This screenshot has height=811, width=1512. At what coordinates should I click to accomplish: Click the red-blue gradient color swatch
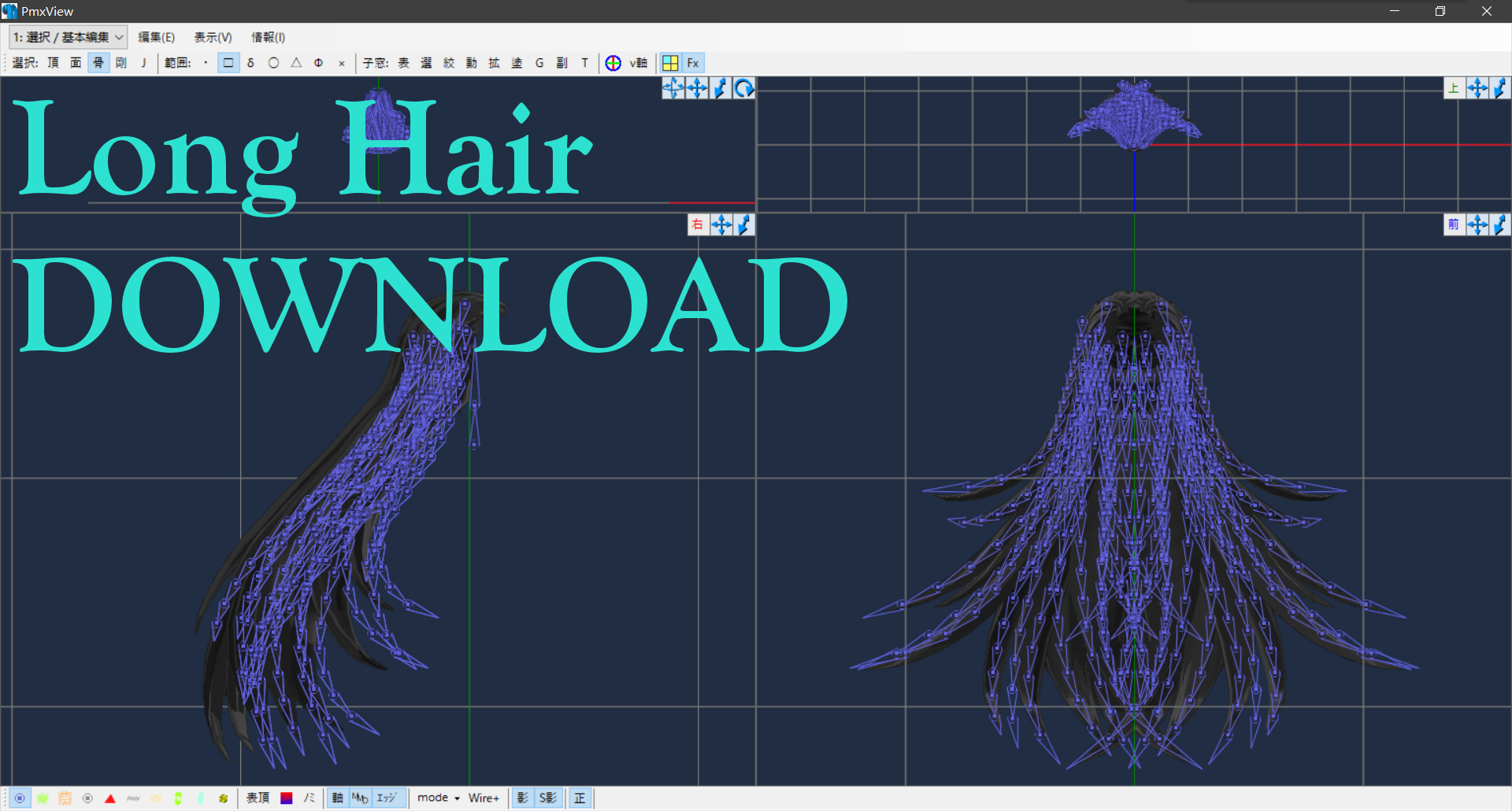pos(287,798)
